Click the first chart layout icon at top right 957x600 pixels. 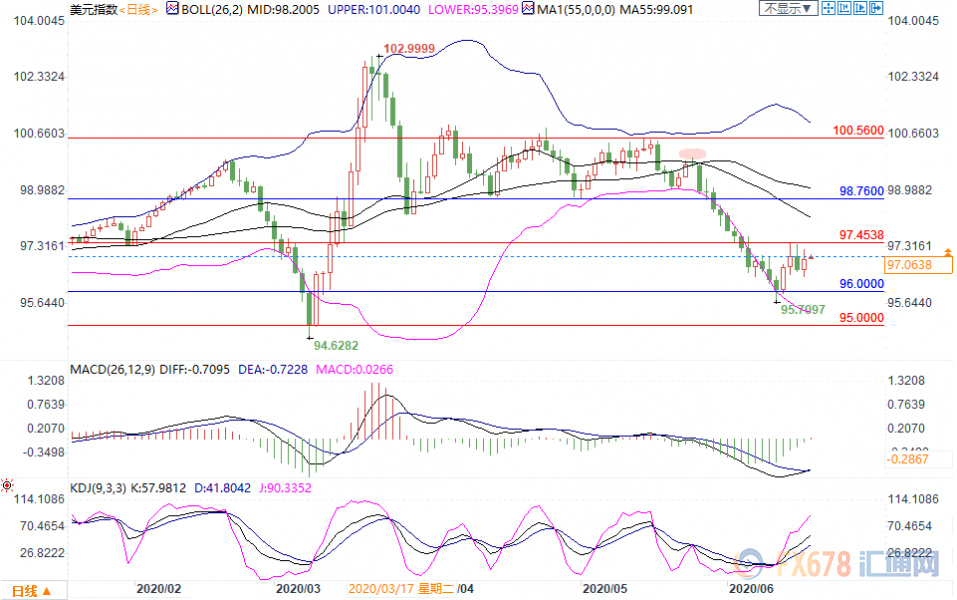[831, 9]
